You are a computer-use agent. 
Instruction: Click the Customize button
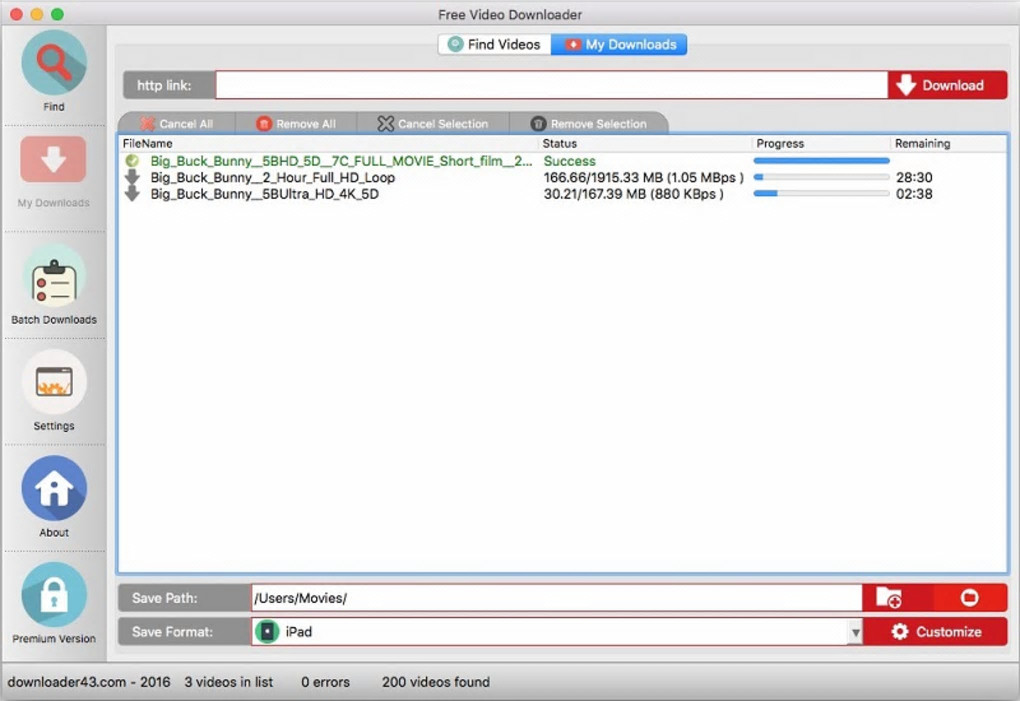(x=935, y=632)
